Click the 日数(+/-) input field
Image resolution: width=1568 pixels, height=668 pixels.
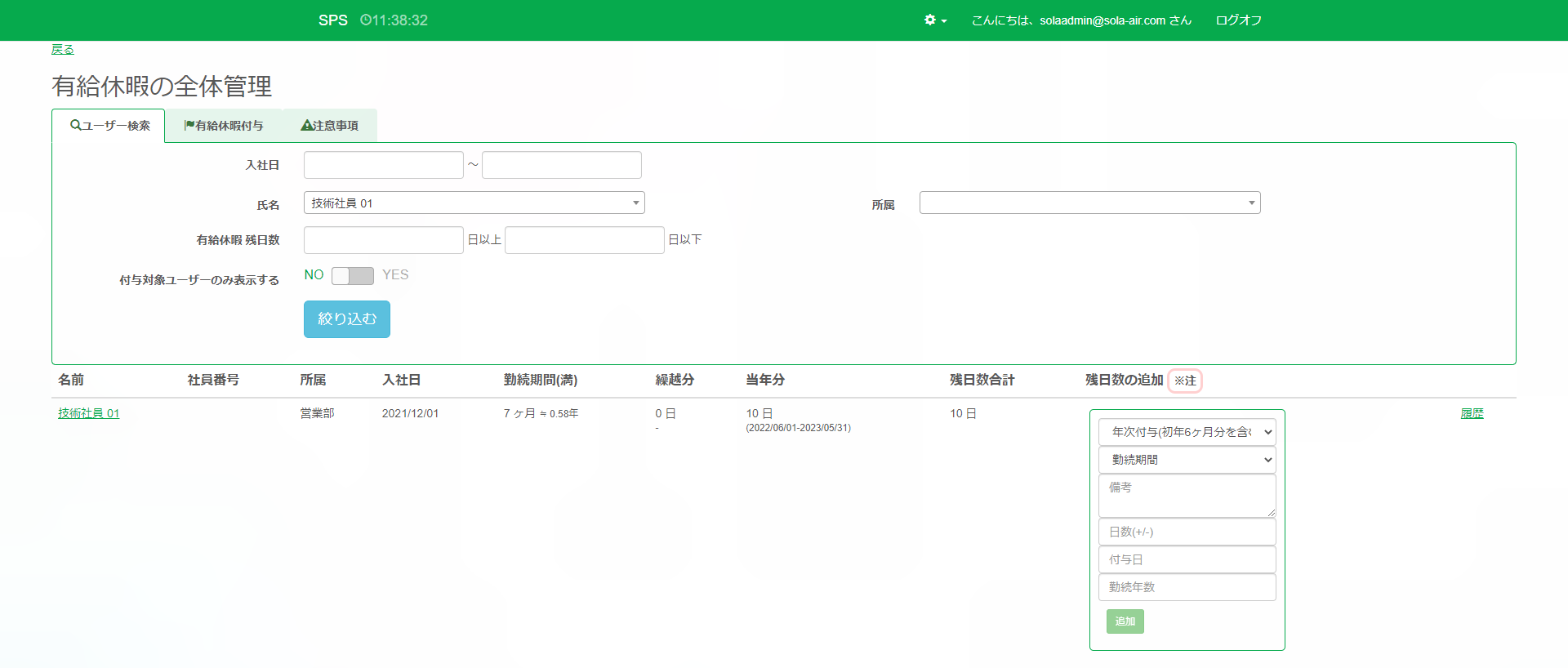pos(1187,532)
